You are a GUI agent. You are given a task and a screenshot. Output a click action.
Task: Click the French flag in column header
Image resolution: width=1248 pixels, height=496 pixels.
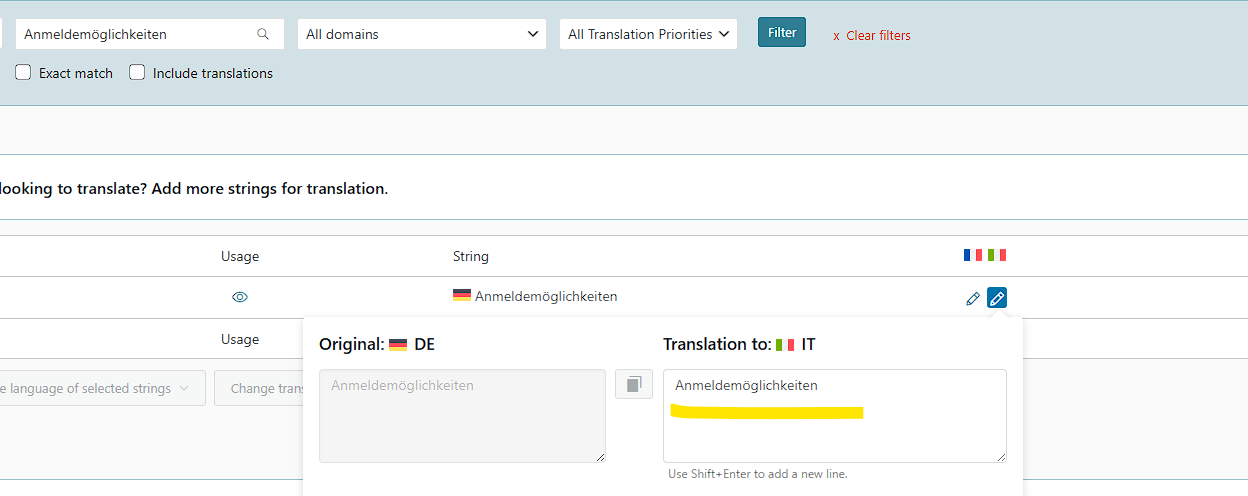(973, 255)
